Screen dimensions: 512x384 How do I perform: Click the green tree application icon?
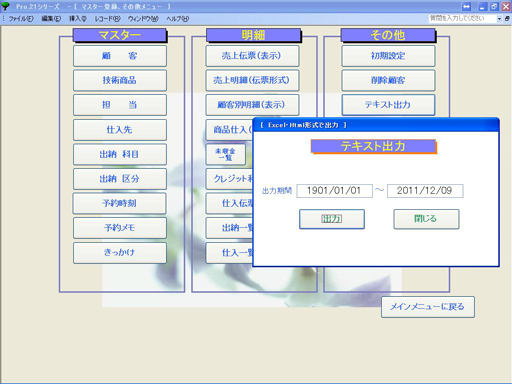[x=5, y=6]
